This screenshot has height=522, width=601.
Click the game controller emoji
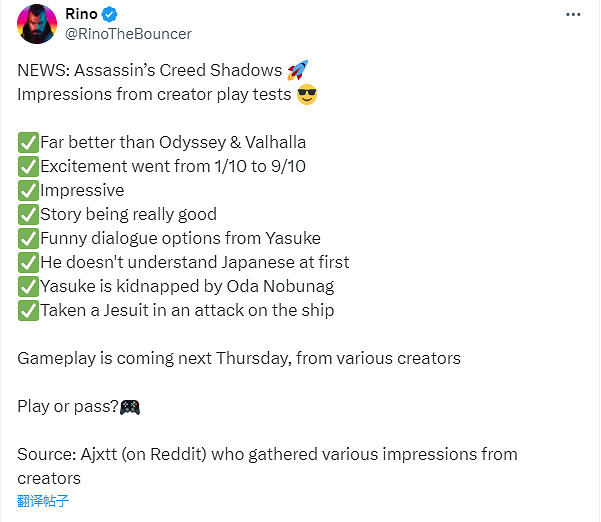(130, 407)
